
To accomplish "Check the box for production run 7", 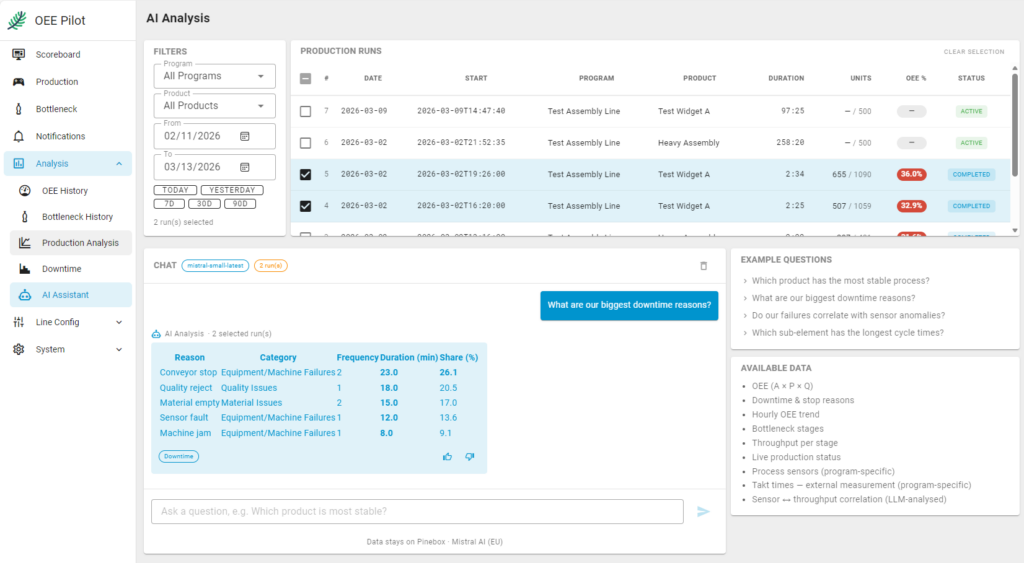I will click(306, 111).
